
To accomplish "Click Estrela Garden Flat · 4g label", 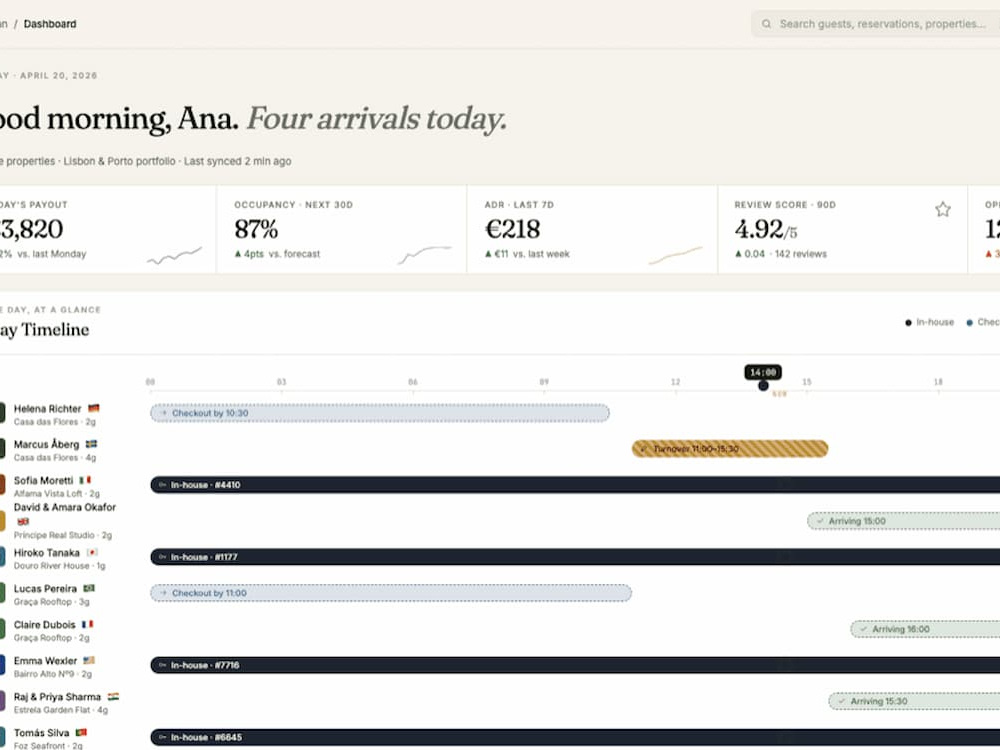I will point(61,710).
